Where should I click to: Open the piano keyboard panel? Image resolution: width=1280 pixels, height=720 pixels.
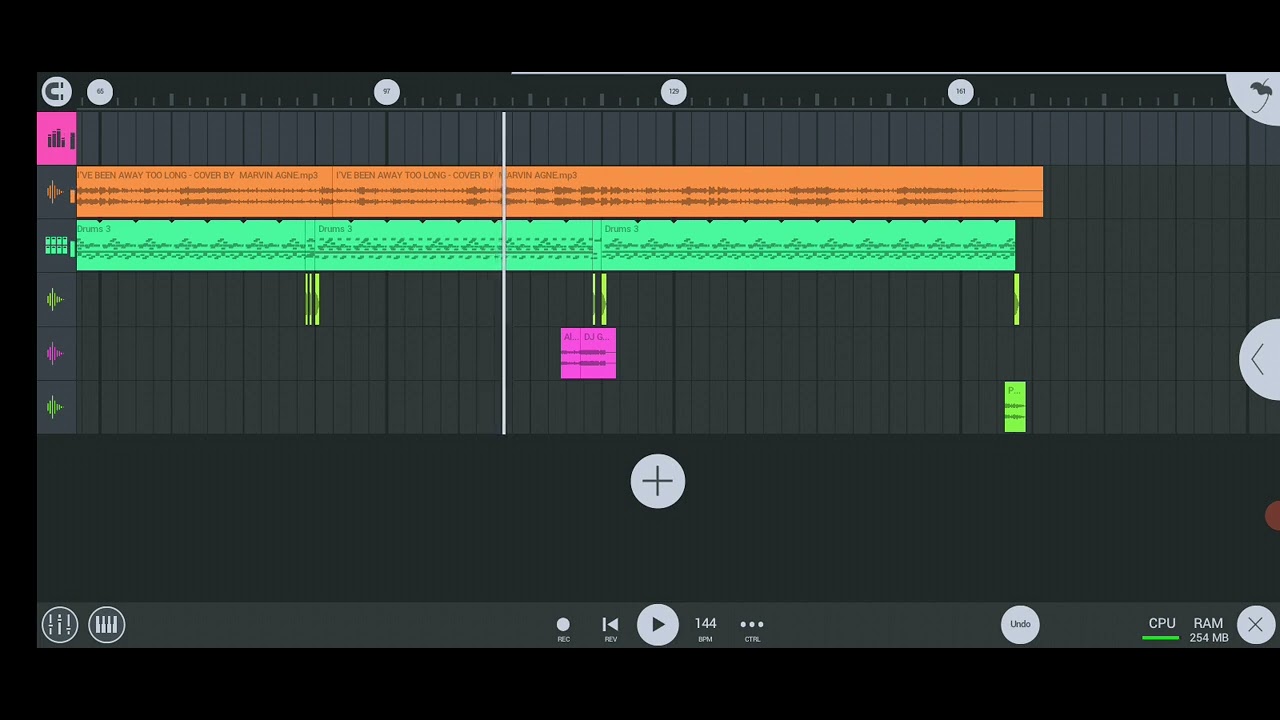click(107, 624)
